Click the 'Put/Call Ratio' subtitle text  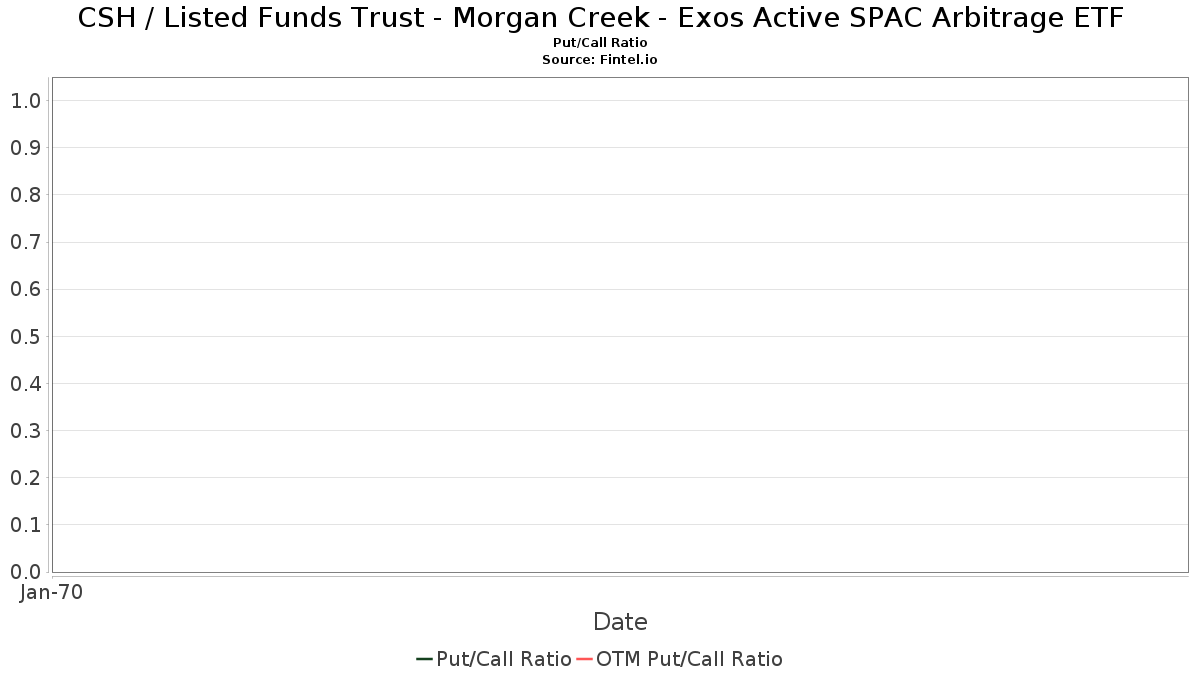click(600, 43)
